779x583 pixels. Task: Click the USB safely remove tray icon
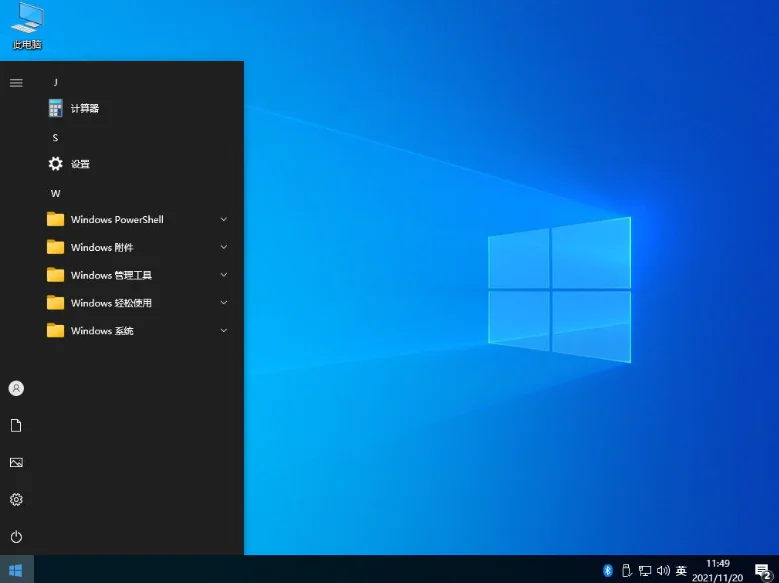tap(626, 570)
